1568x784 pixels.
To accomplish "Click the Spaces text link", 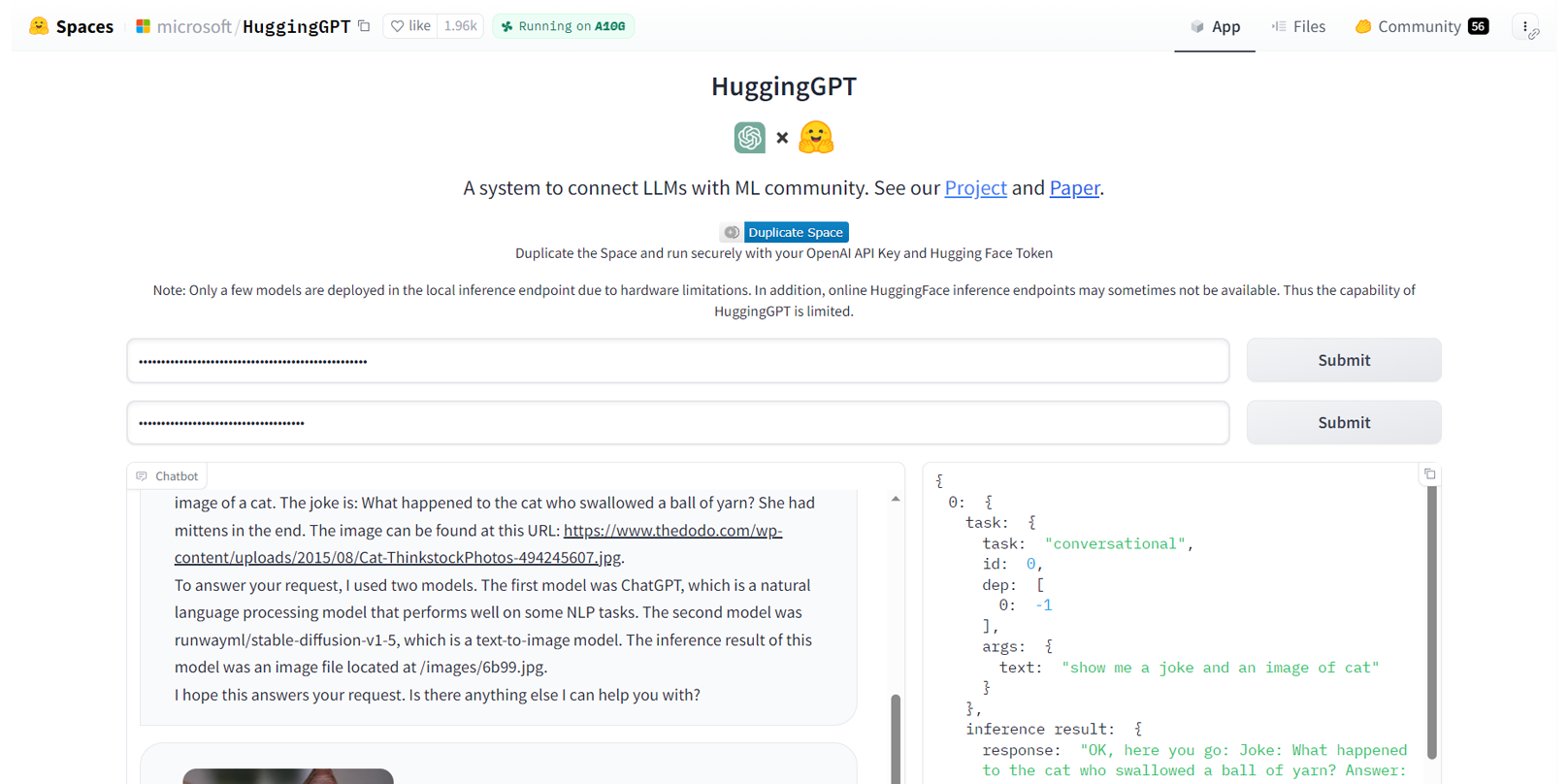I will tap(84, 26).
